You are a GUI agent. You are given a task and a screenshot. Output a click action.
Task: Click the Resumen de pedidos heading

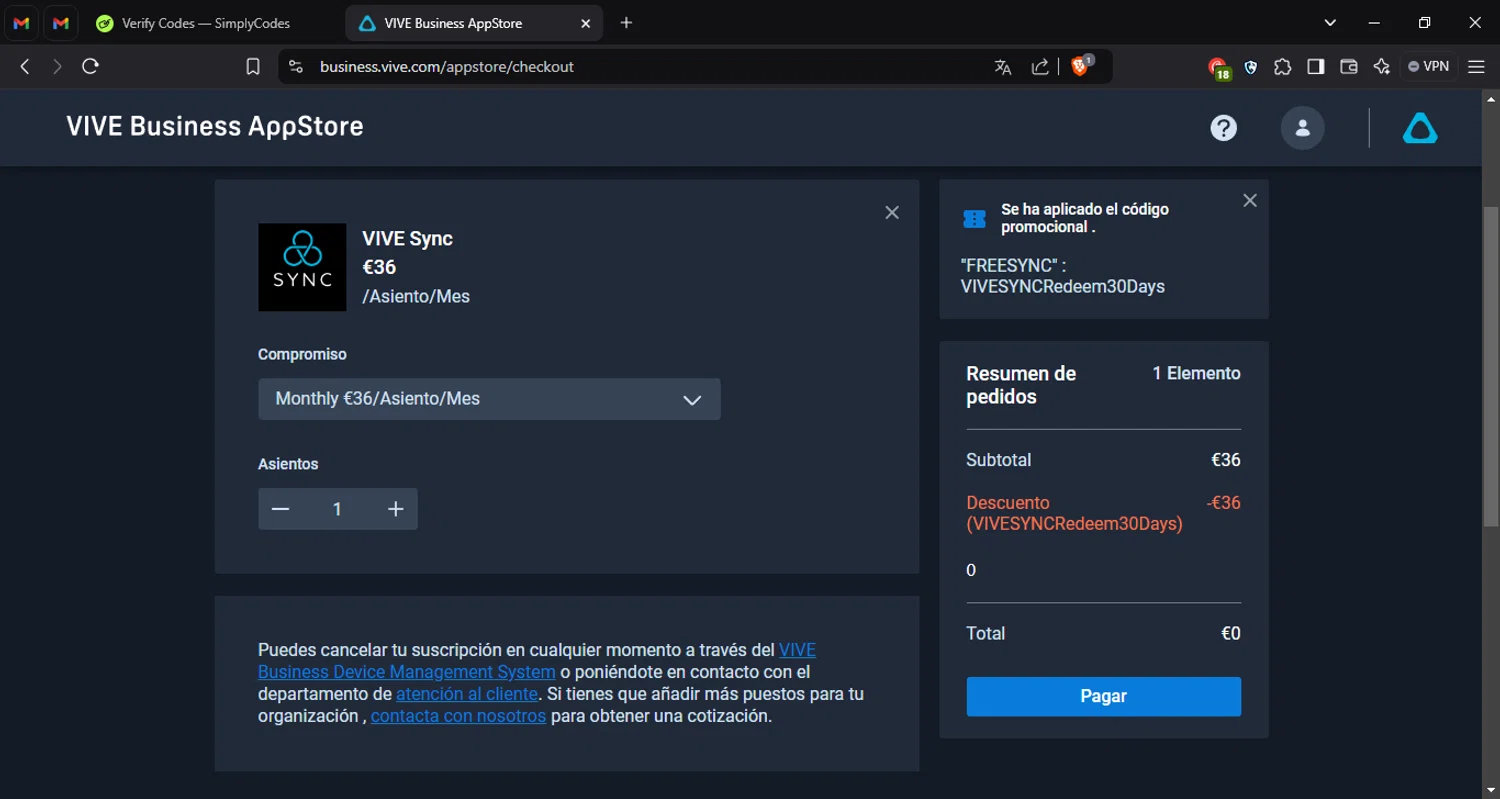pos(1021,385)
